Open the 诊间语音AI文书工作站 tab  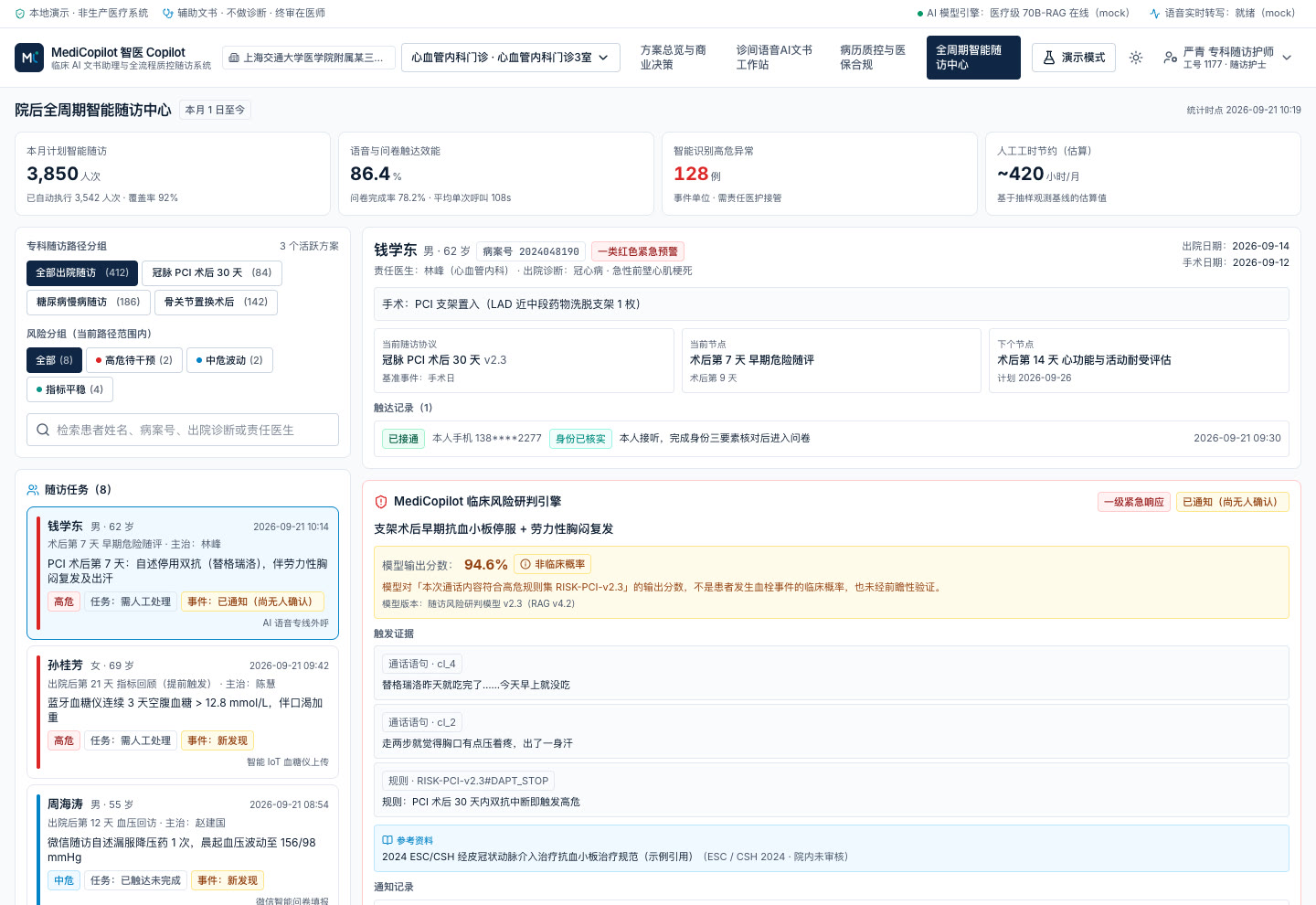pos(774,58)
